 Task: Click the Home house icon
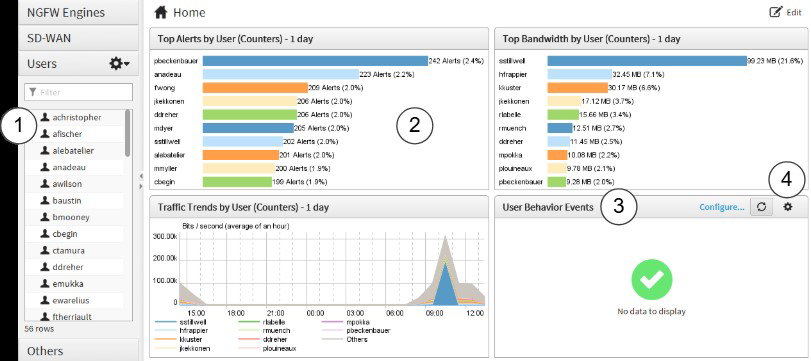pos(161,12)
